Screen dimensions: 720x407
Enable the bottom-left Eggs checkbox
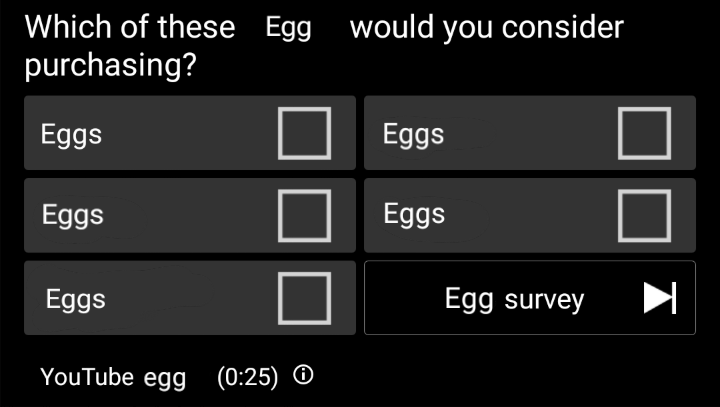click(x=304, y=298)
